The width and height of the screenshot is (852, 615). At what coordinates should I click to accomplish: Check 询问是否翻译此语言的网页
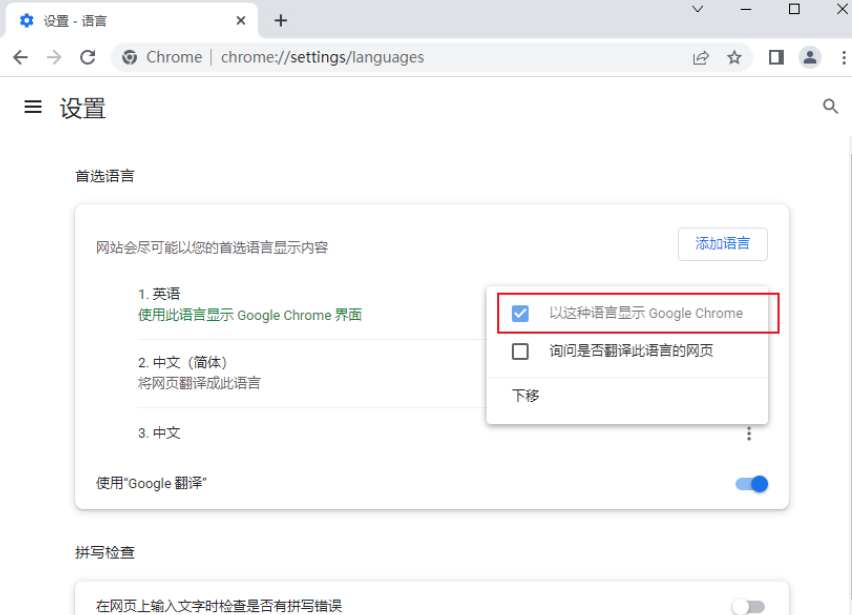pyautogui.click(x=520, y=351)
